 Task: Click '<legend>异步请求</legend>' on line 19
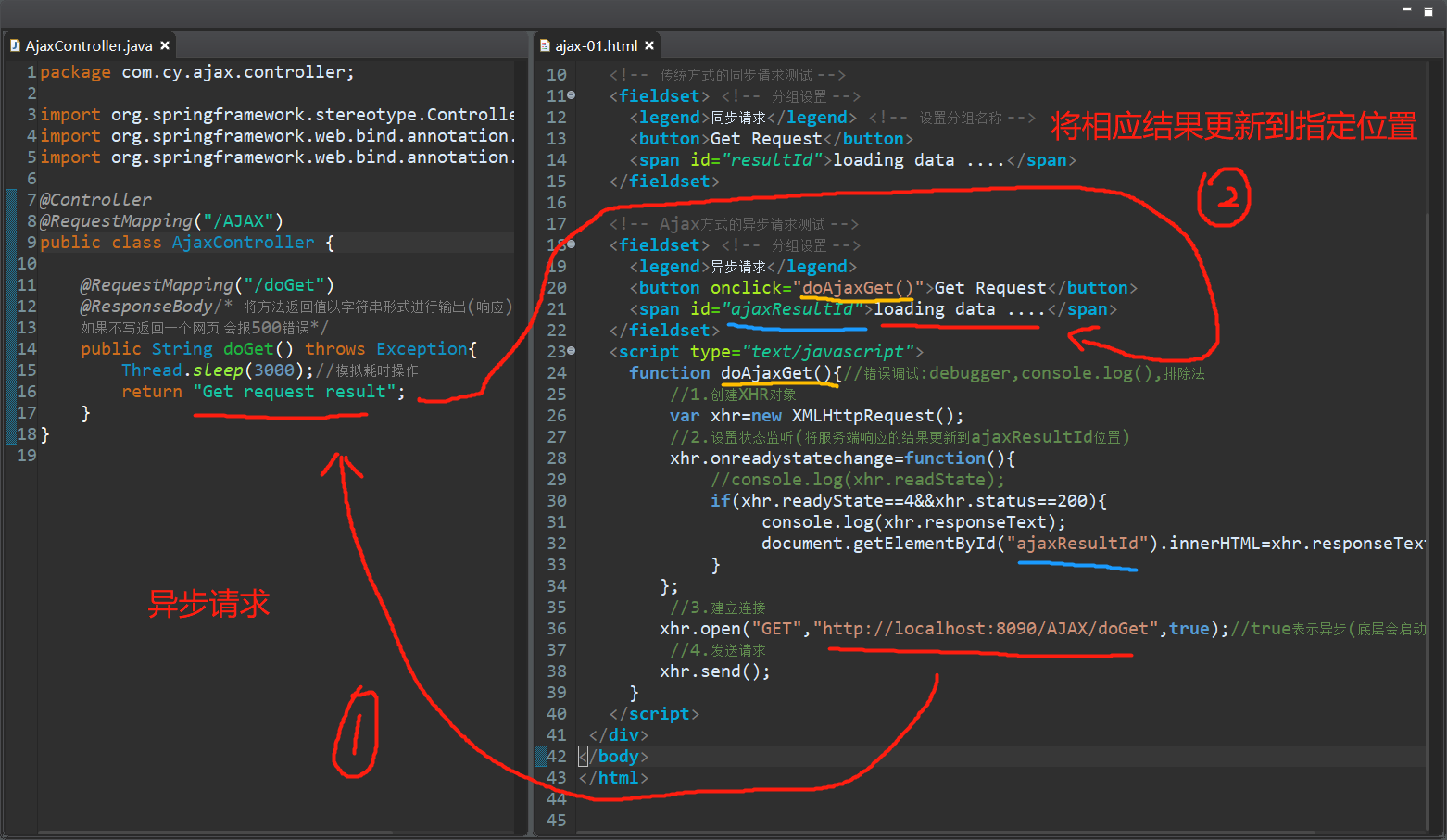[x=743, y=267]
